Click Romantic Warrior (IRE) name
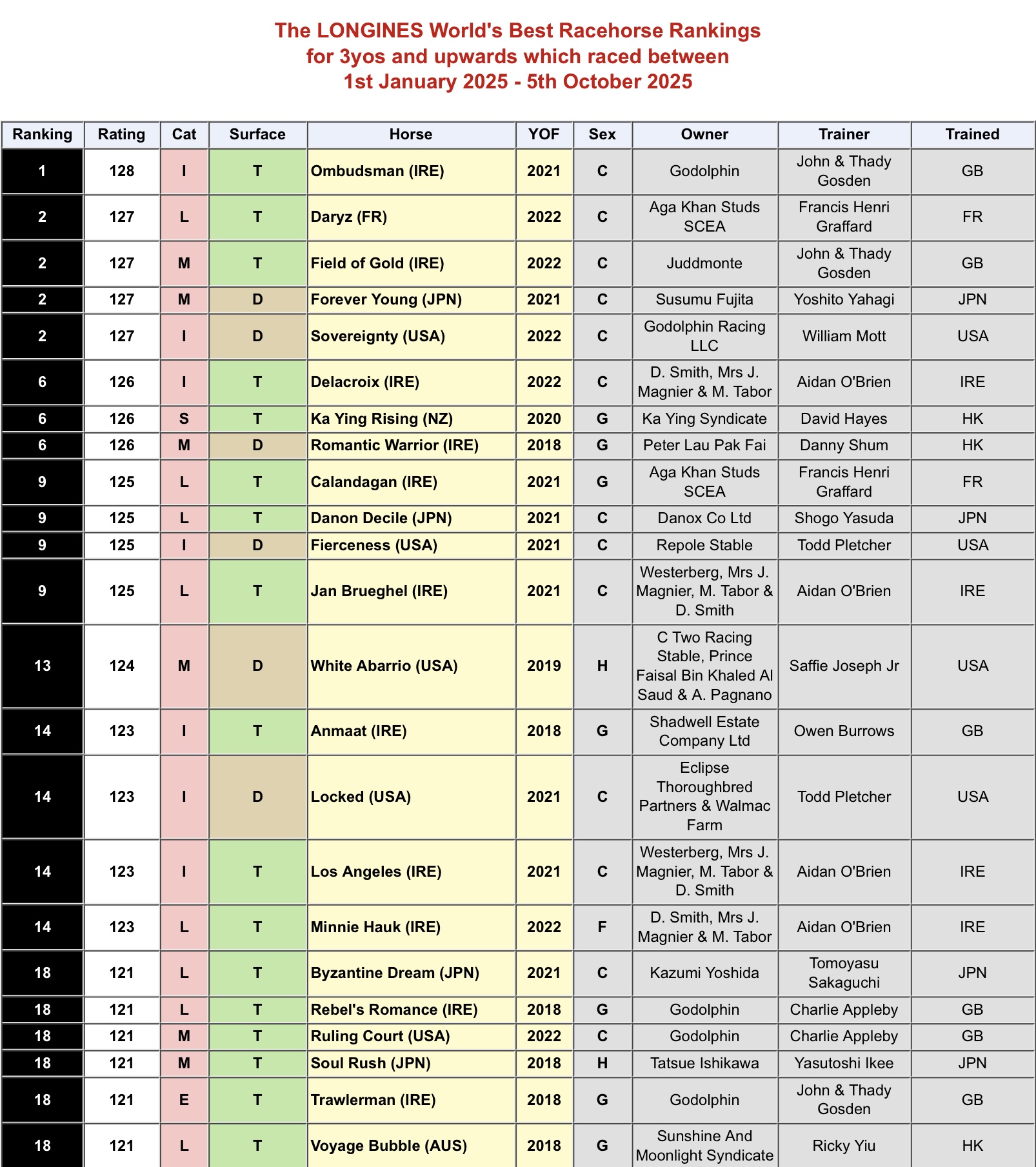1036x1167 pixels. tap(395, 445)
